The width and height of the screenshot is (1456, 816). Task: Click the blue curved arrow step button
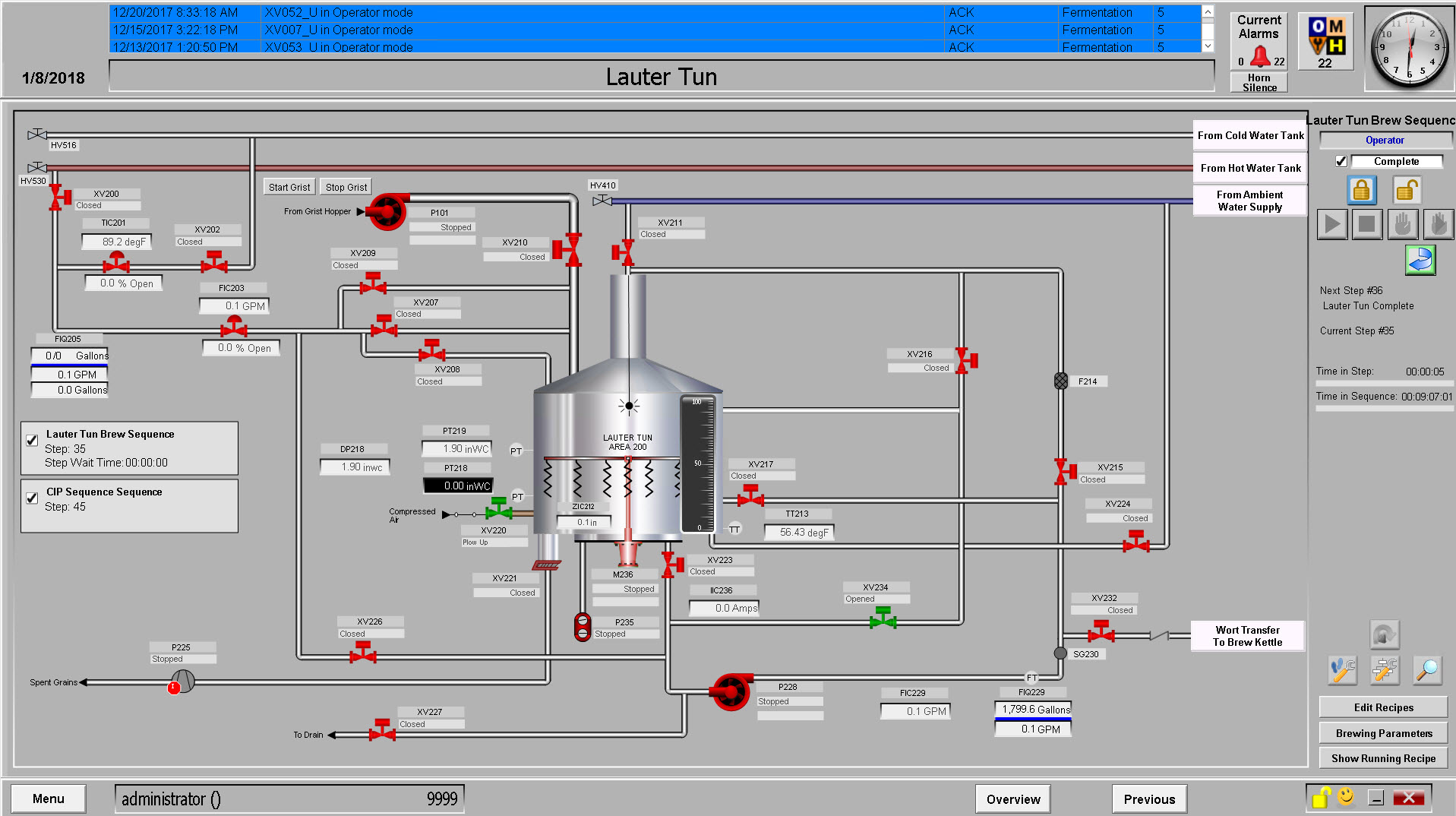(1420, 260)
